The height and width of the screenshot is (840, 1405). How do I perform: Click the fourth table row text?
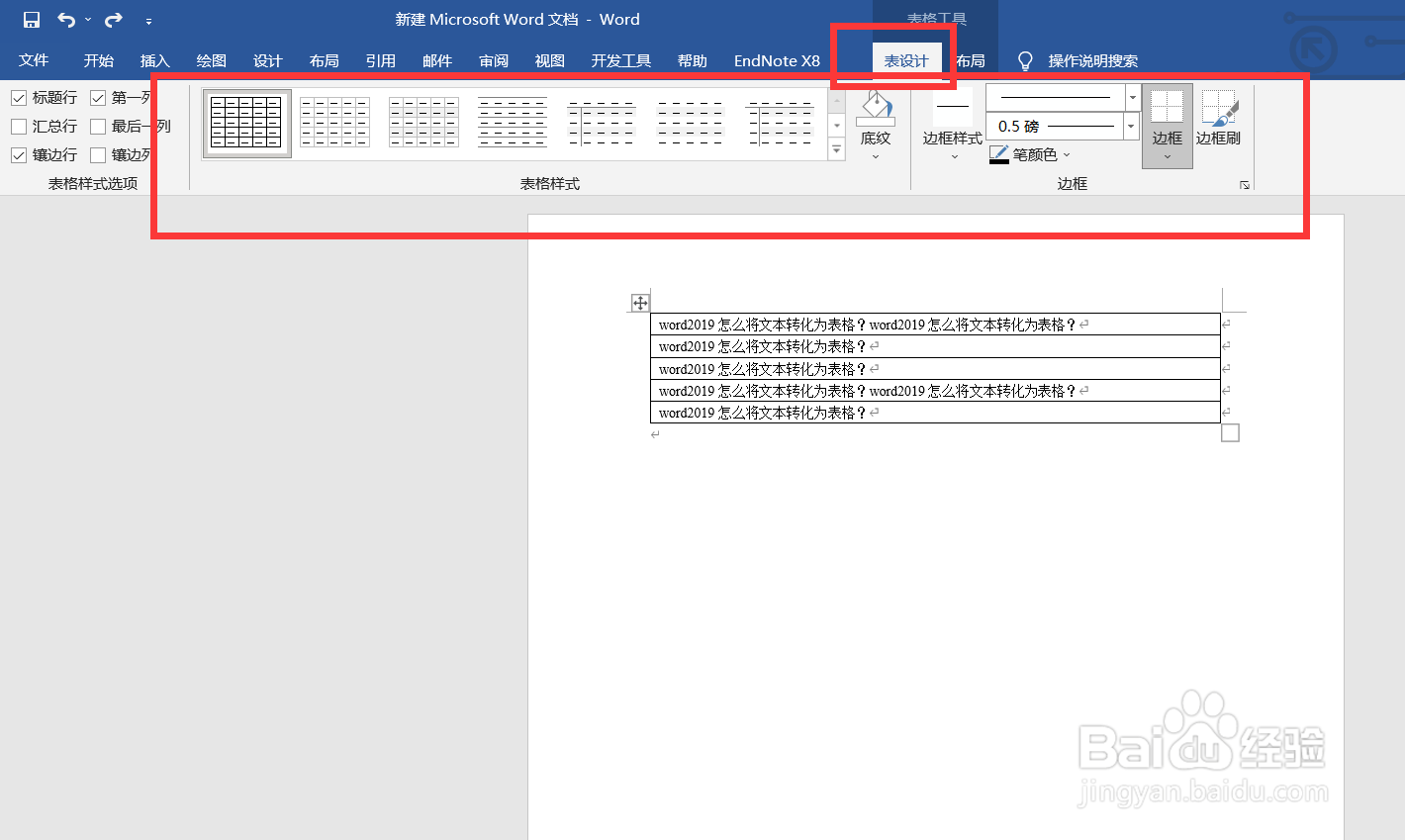click(866, 391)
